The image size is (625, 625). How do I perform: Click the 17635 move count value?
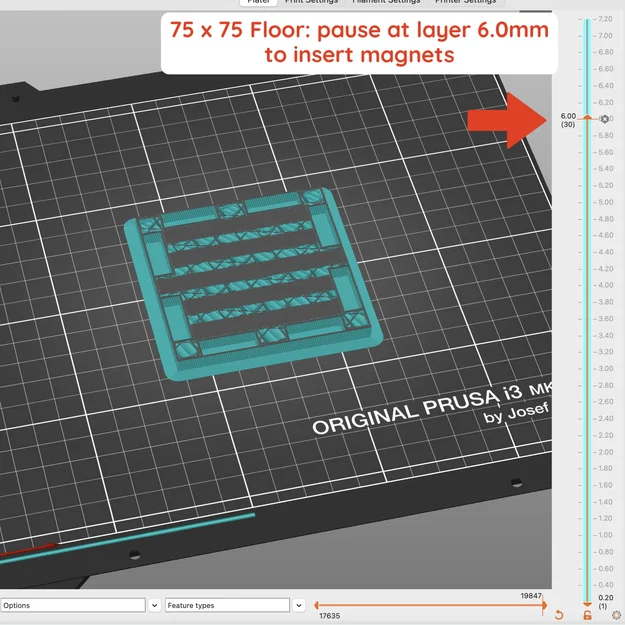point(330,616)
